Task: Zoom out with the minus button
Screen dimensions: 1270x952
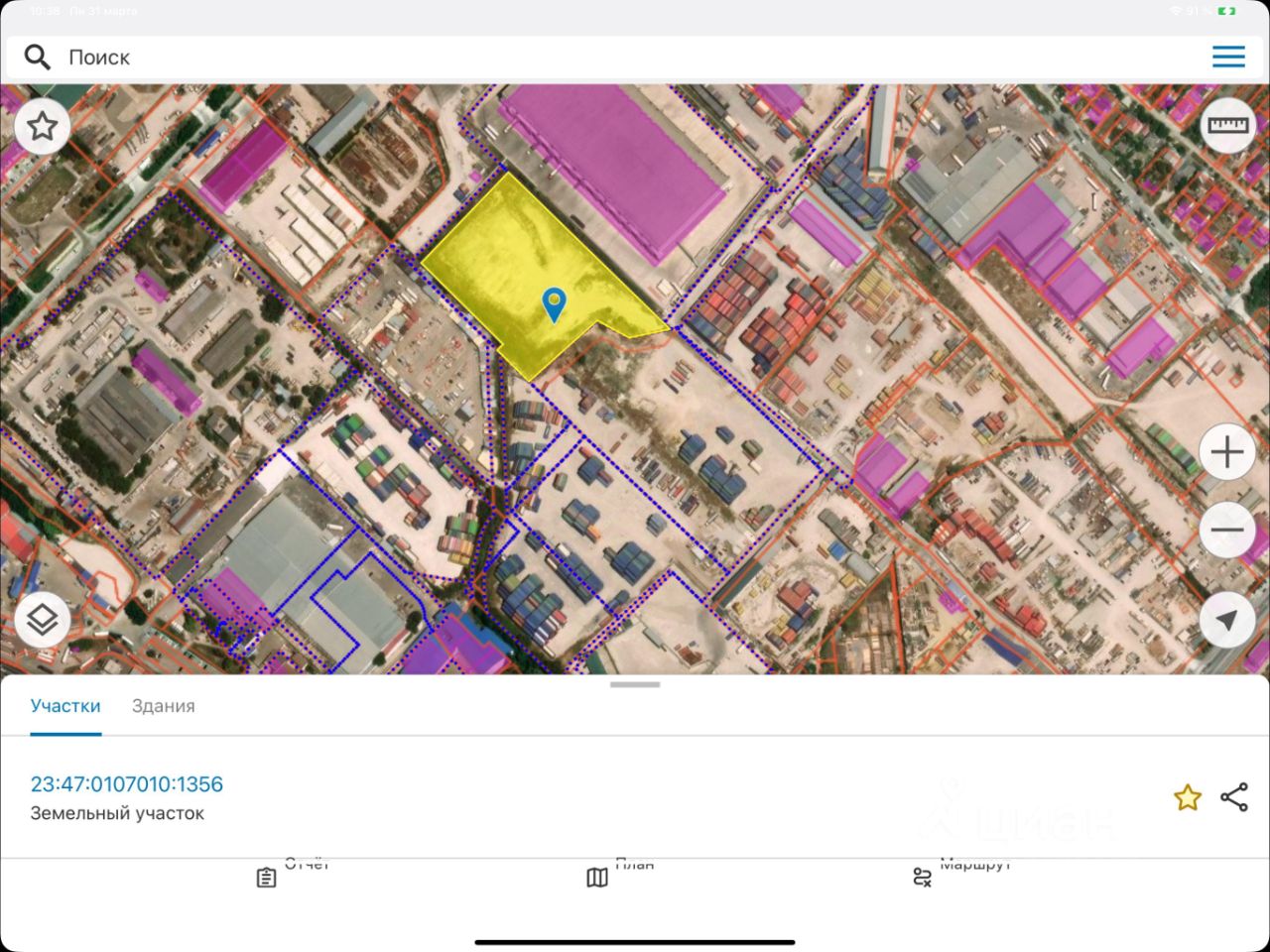Action: (x=1227, y=530)
